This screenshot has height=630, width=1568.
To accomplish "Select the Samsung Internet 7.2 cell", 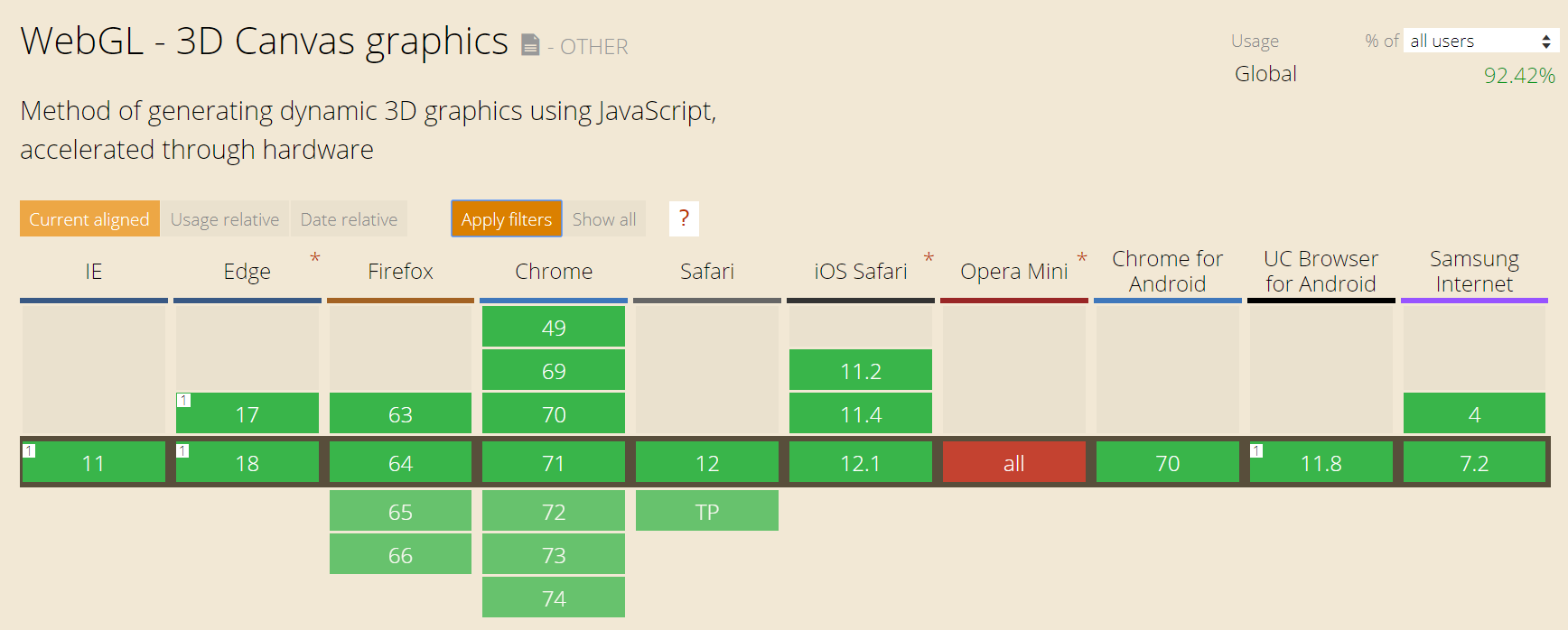I will tap(1475, 462).
